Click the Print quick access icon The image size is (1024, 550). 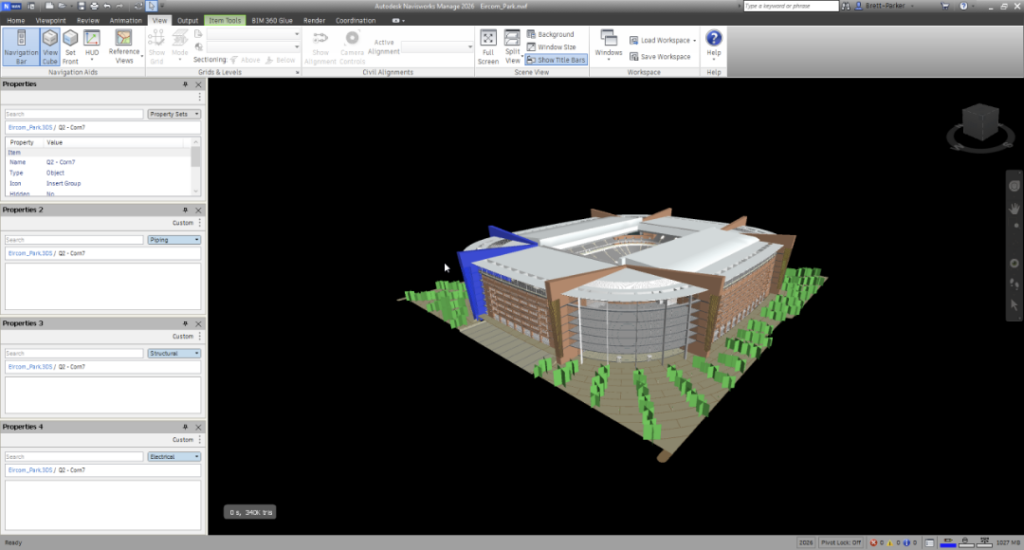[x=94, y=6]
